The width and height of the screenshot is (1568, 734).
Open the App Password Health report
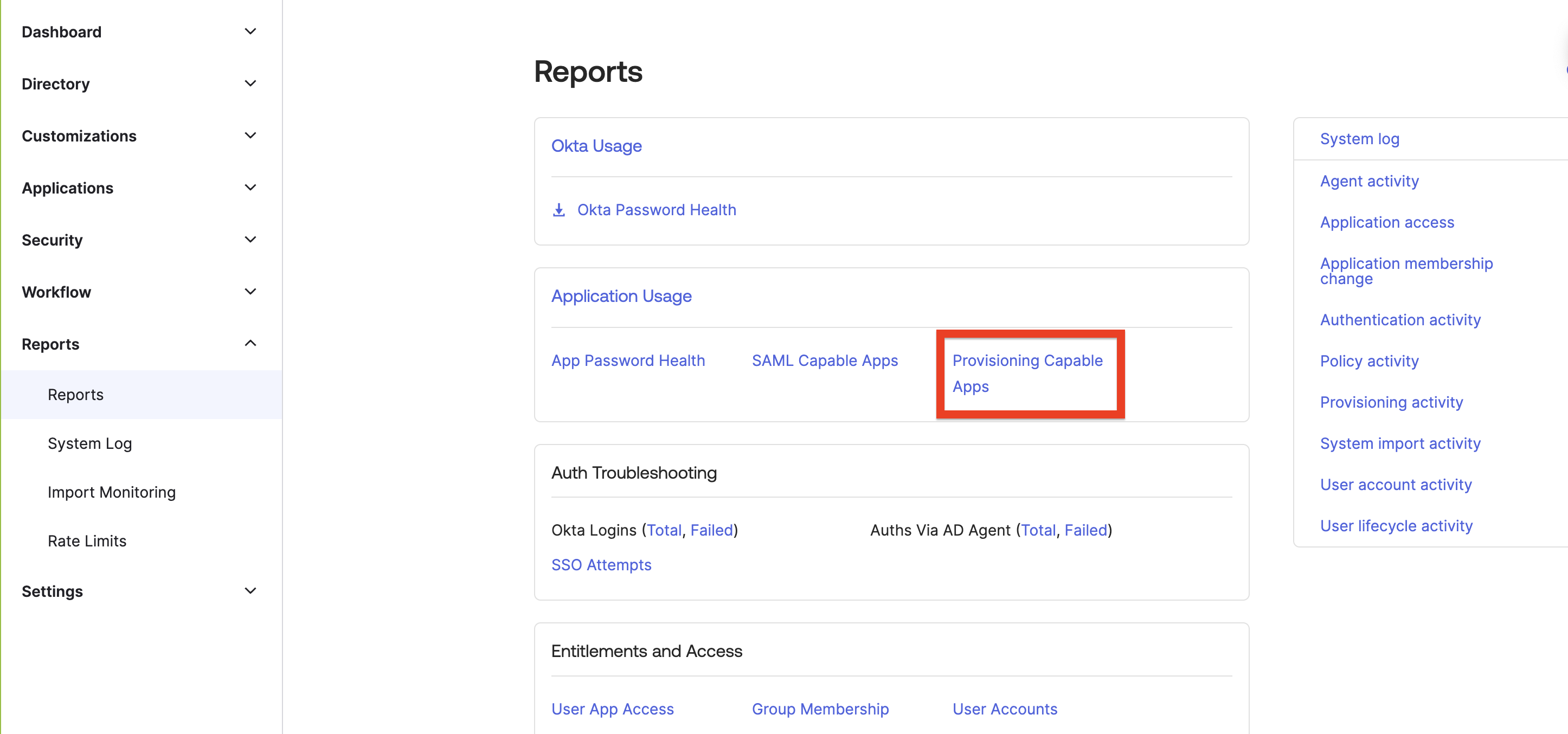pyautogui.click(x=628, y=360)
